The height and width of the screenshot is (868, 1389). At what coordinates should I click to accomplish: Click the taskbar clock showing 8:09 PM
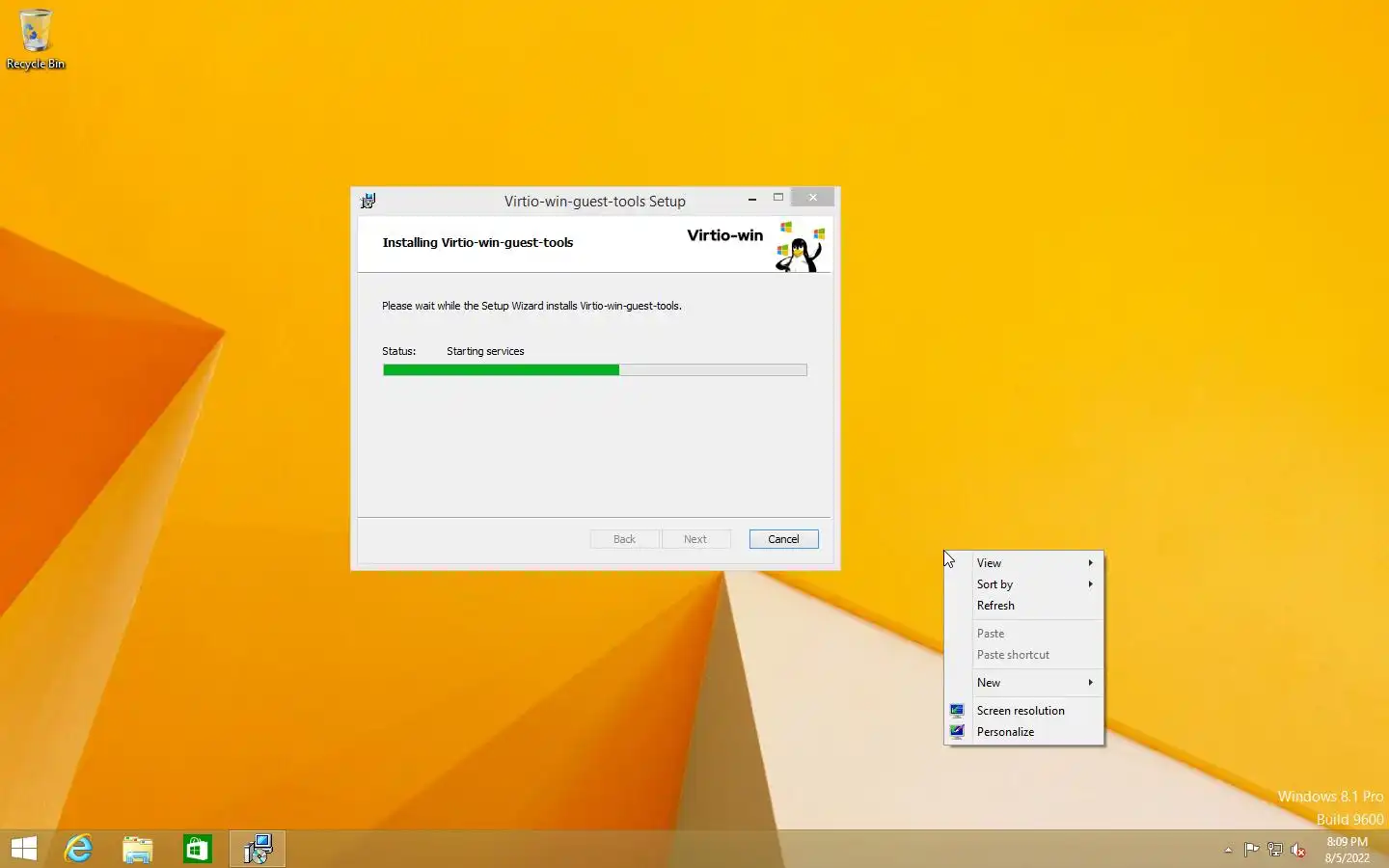tap(1347, 850)
